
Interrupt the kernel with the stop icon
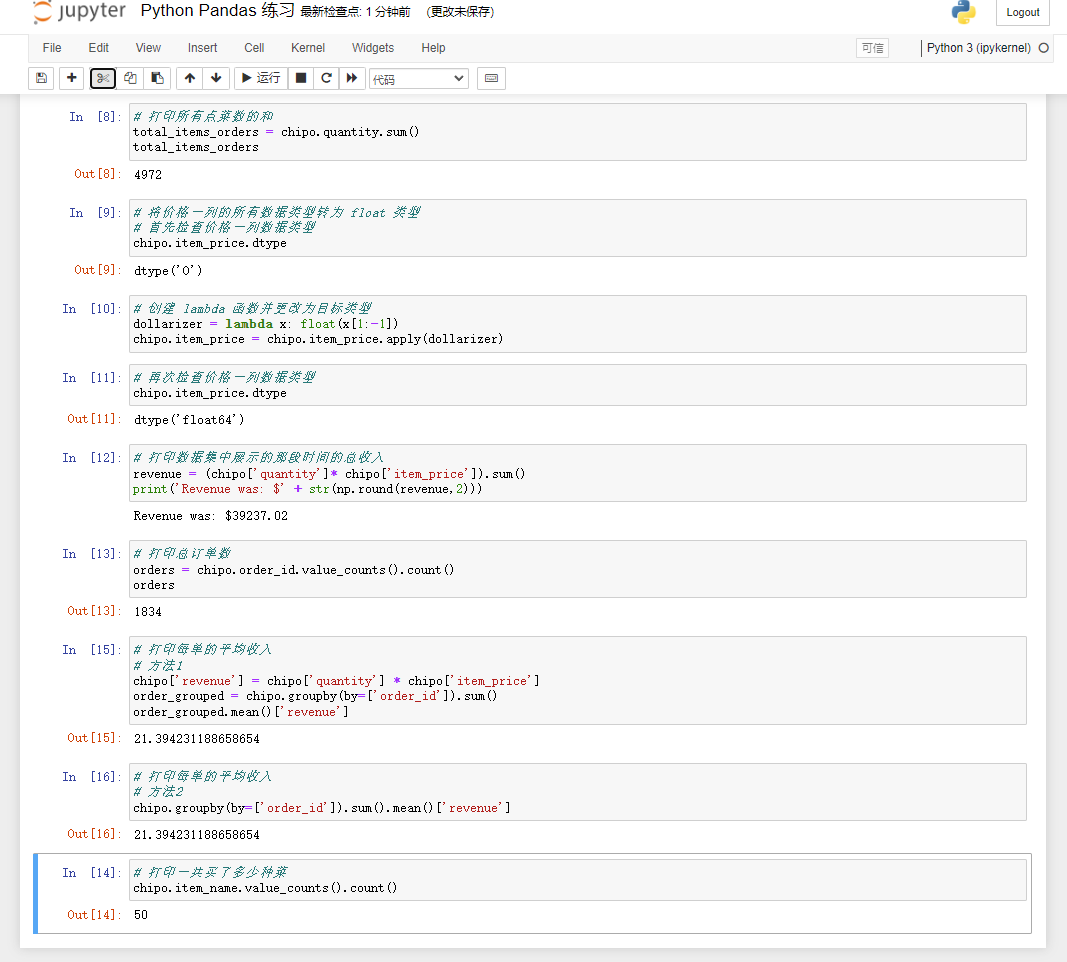[x=301, y=78]
